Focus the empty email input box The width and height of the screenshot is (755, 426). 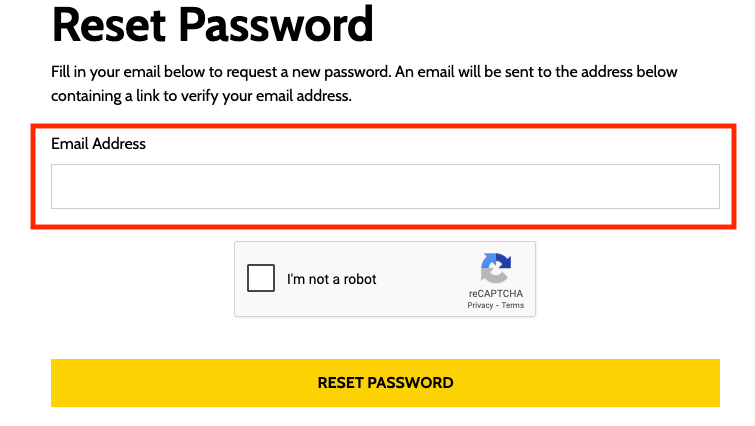pyautogui.click(x=385, y=186)
